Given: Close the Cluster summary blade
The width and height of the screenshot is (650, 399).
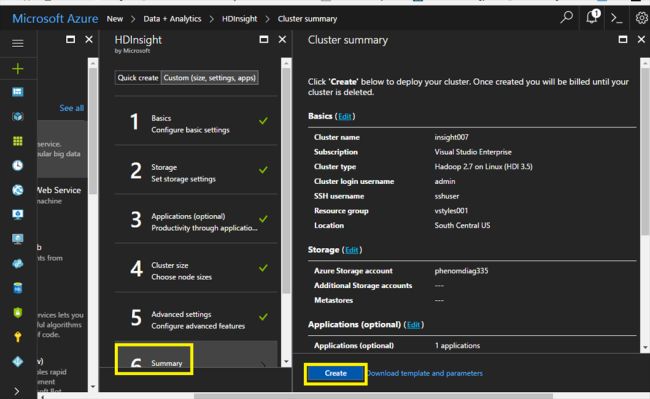Looking at the screenshot, I should (x=641, y=39).
